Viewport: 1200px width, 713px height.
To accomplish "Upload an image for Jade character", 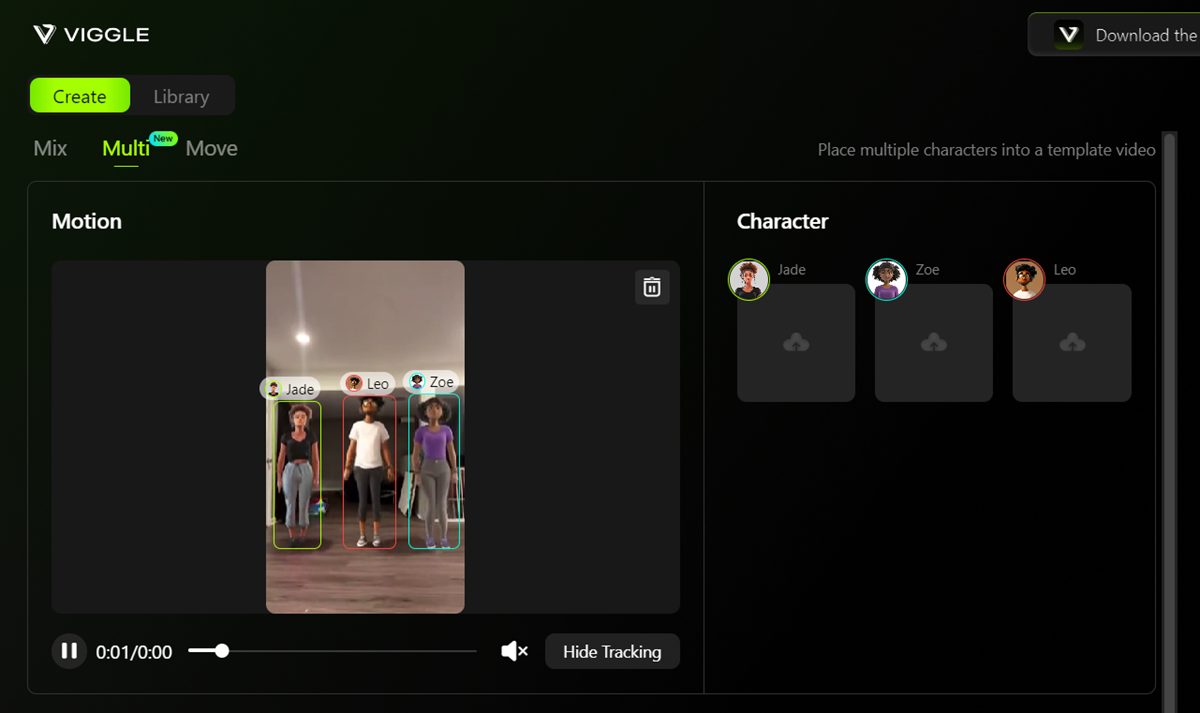I will pos(796,343).
